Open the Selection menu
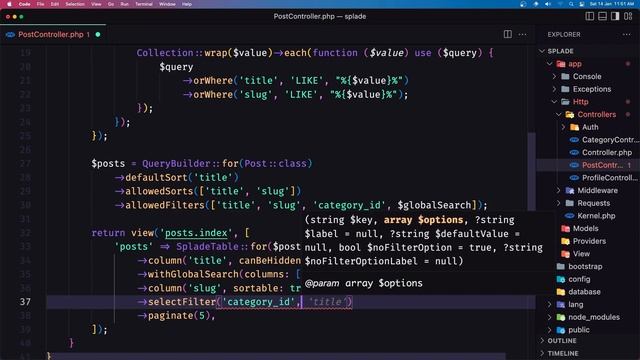The width and height of the screenshot is (640, 360). point(75,4)
